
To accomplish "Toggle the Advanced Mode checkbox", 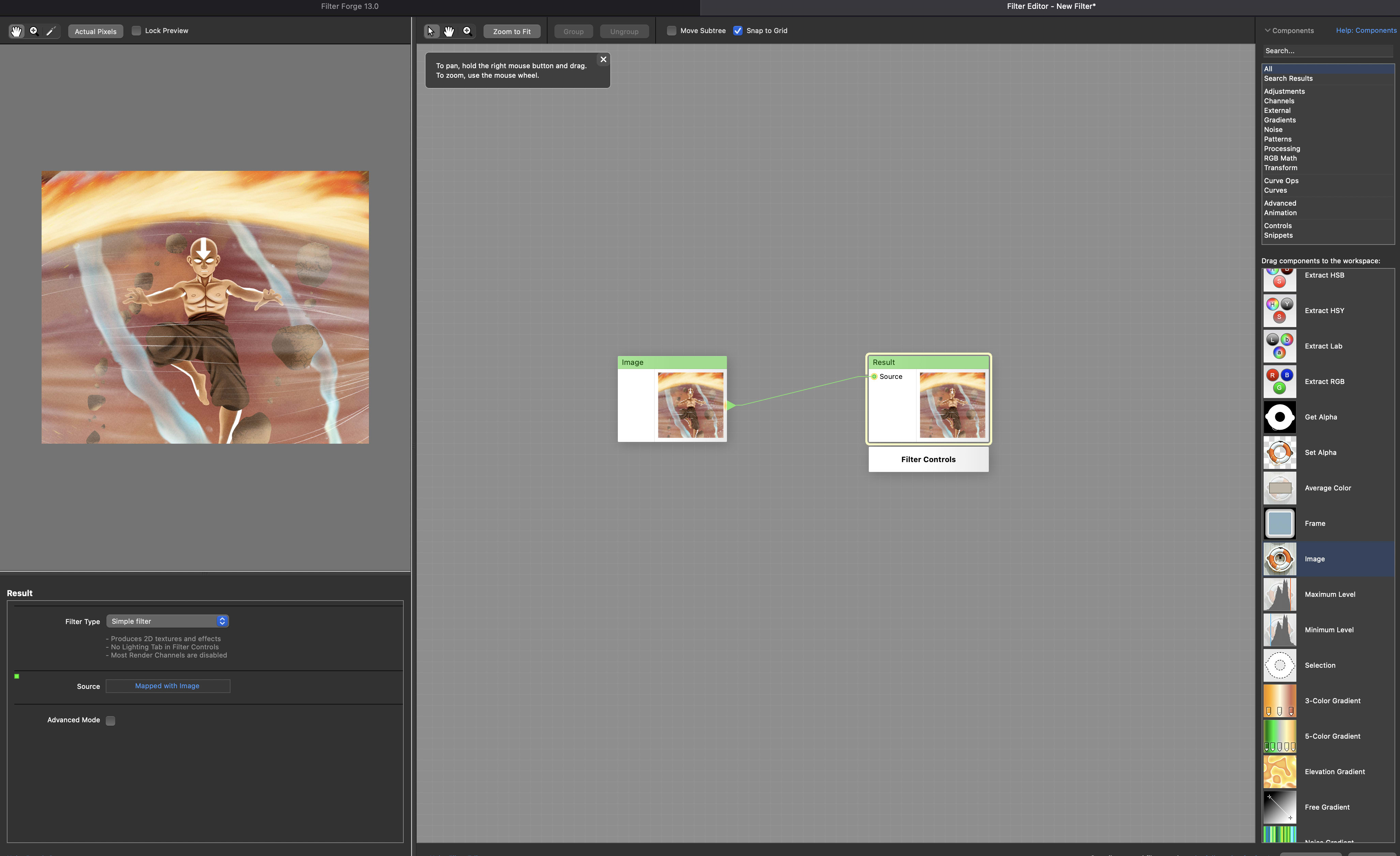I will (111, 720).
